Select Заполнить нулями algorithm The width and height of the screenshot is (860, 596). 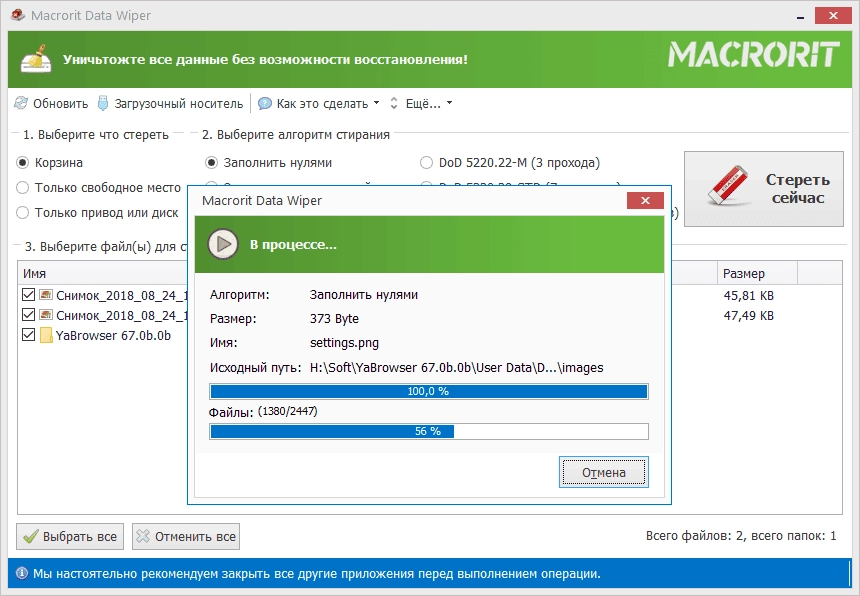click(x=211, y=163)
